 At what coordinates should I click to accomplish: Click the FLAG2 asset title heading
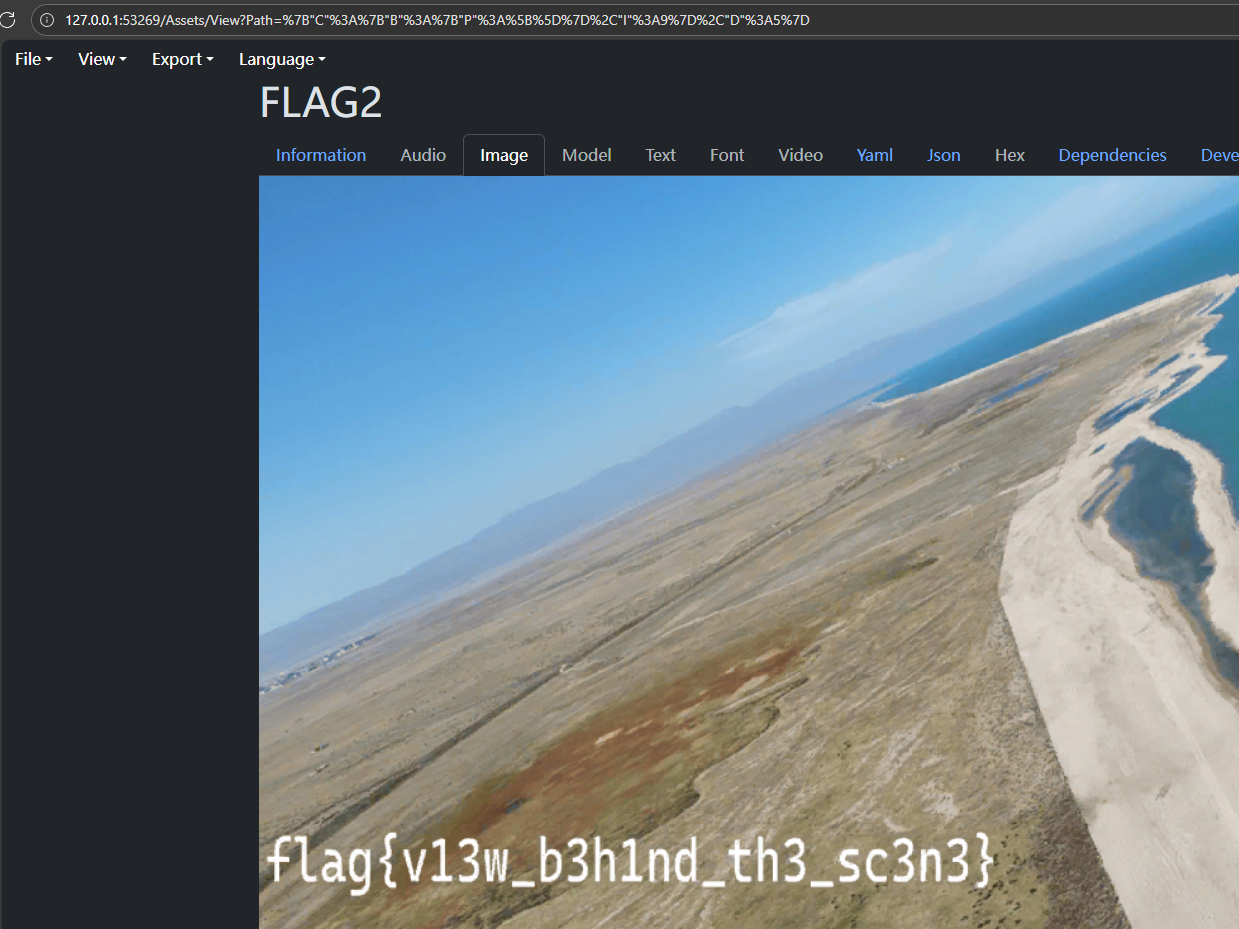coord(321,103)
